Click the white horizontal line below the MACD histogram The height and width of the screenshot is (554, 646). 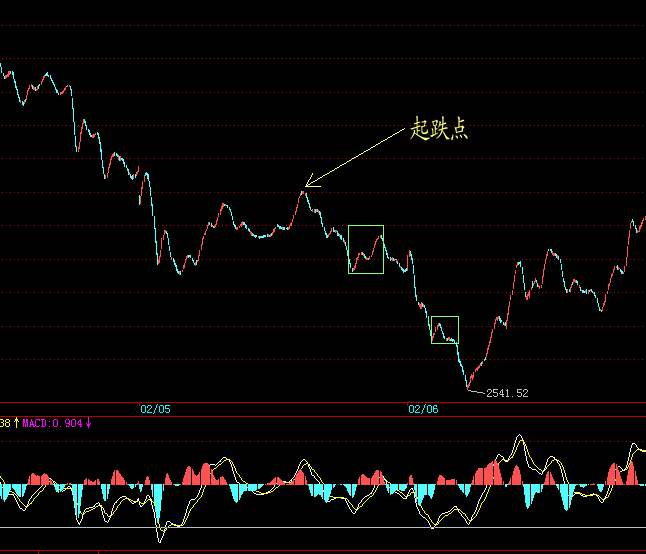pyautogui.click(x=323, y=528)
